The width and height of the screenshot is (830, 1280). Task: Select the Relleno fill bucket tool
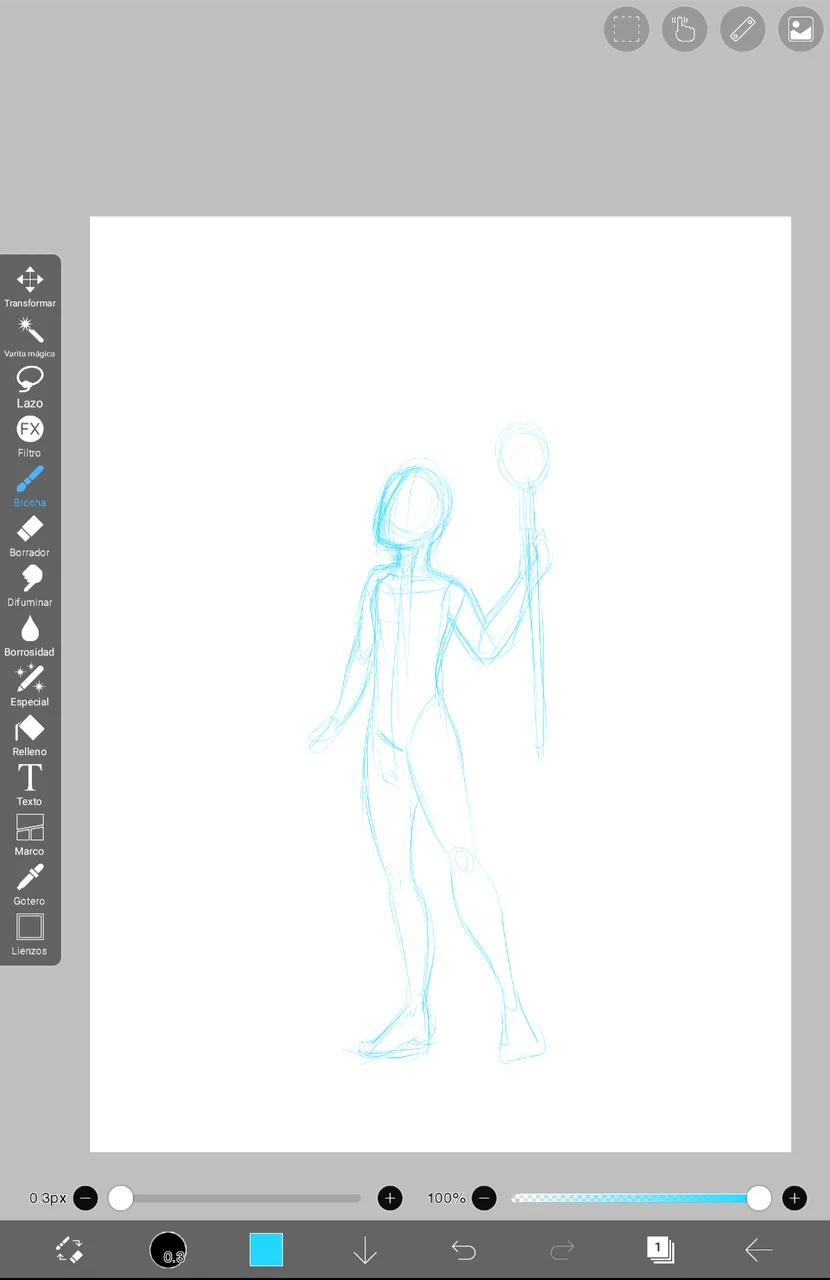point(30,736)
